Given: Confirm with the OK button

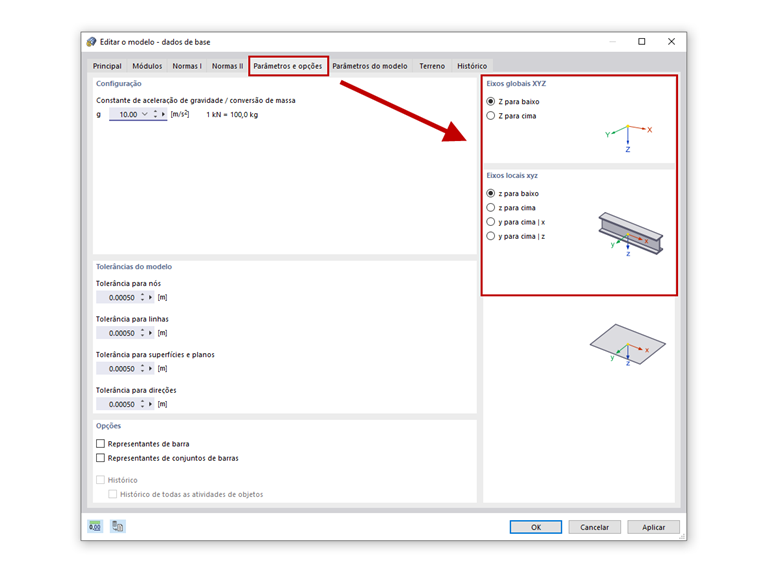Looking at the screenshot, I should click(536, 527).
